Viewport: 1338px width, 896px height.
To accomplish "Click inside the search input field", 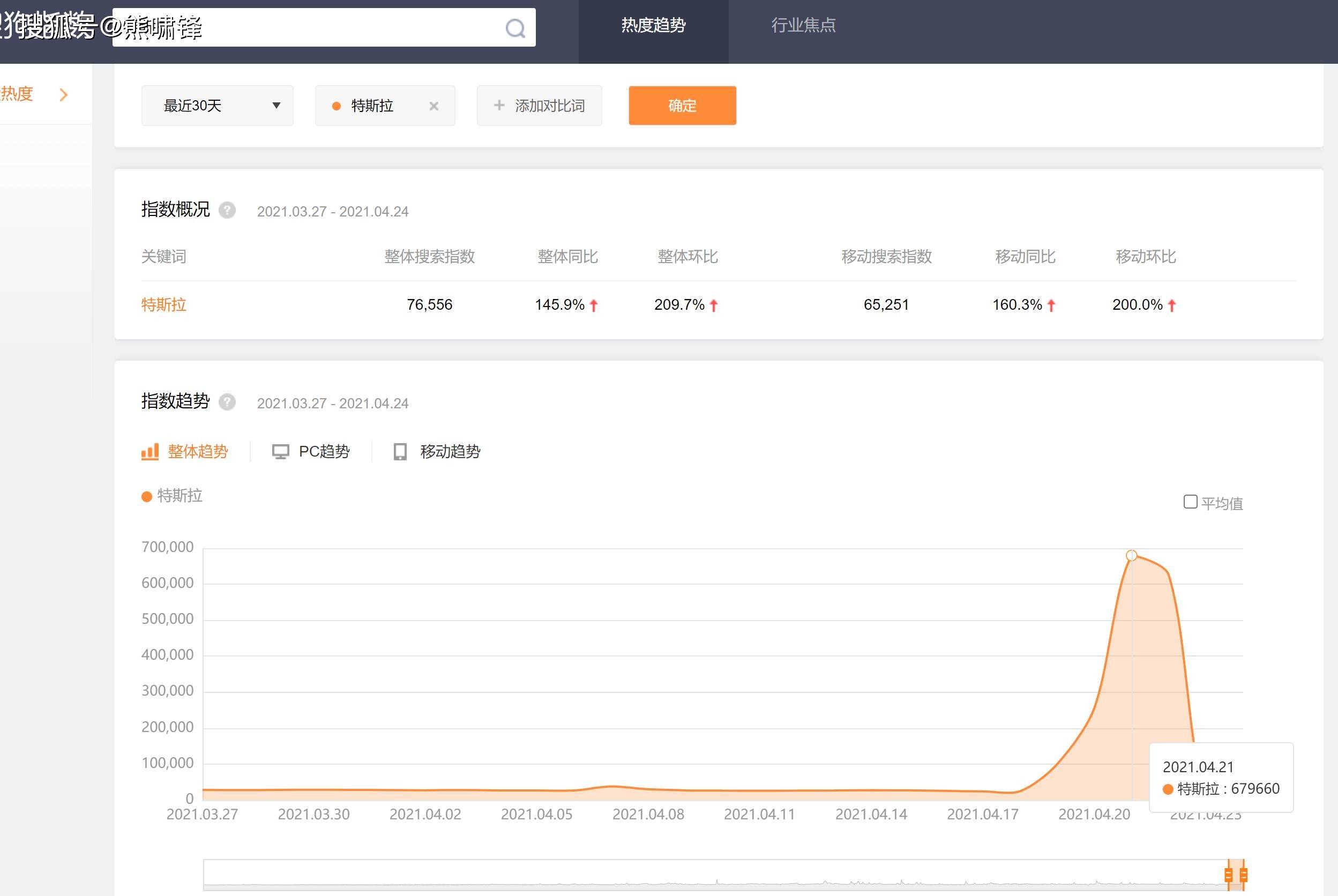I will click(320, 27).
